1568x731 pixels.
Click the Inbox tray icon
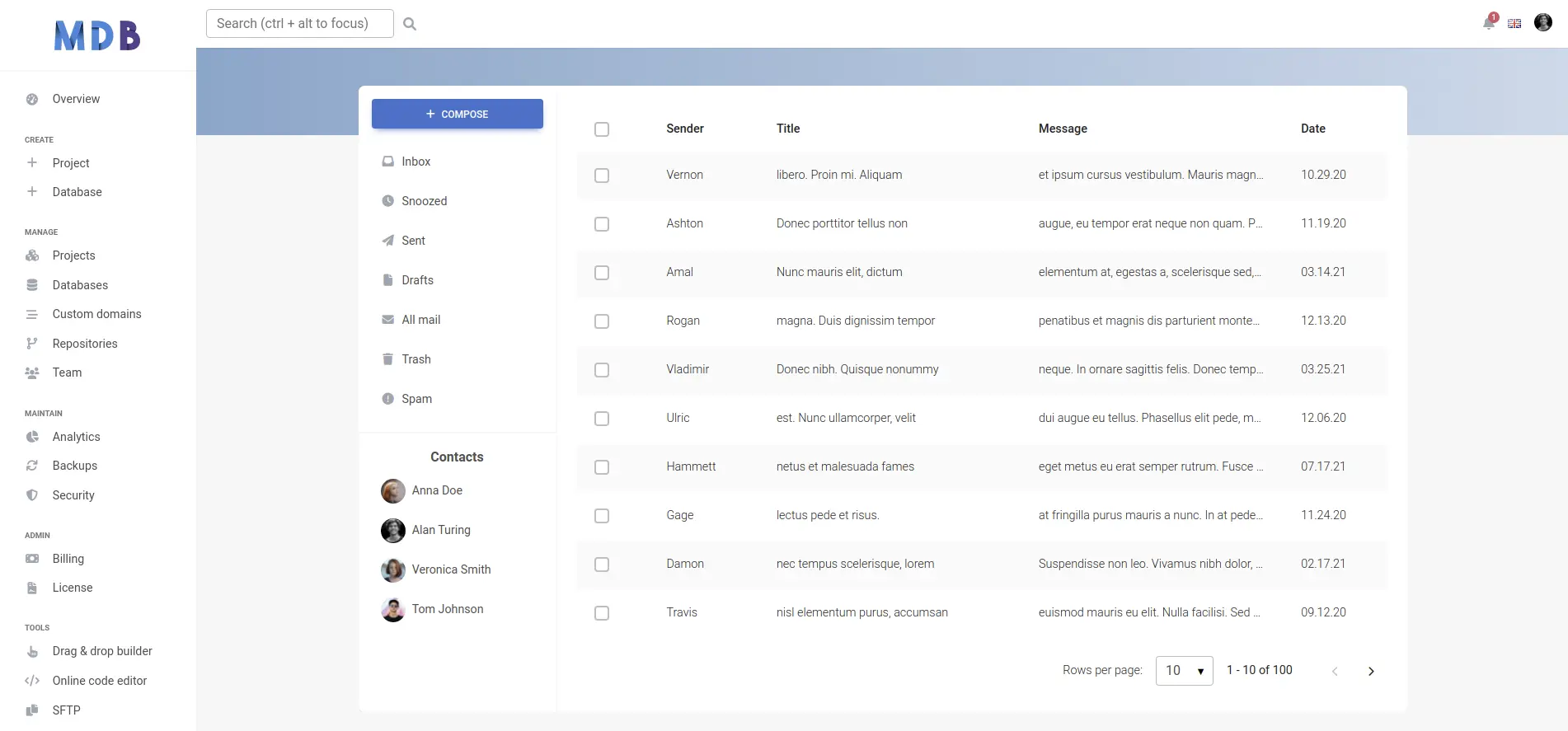(387, 162)
